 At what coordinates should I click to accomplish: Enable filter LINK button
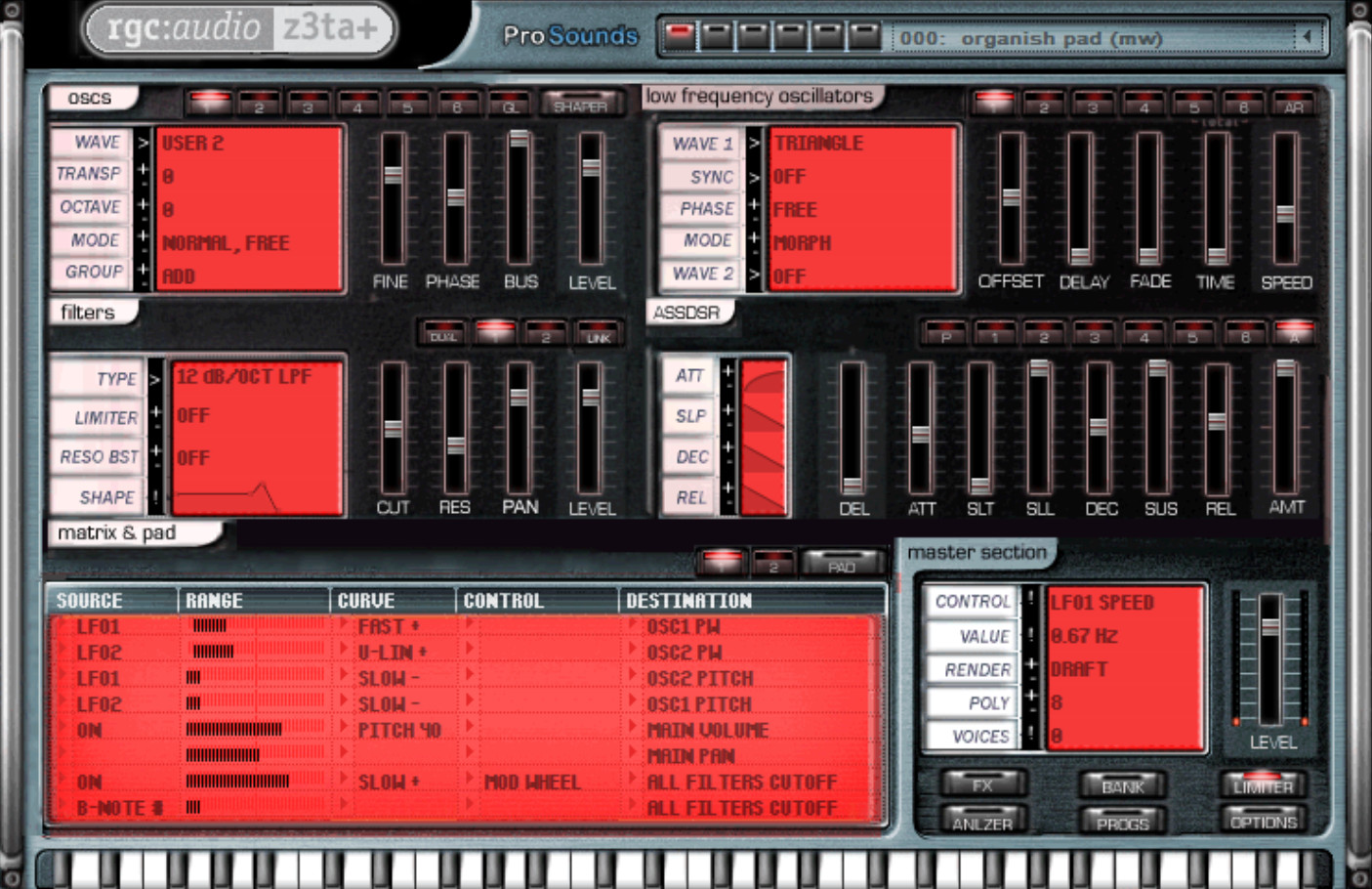click(x=599, y=333)
